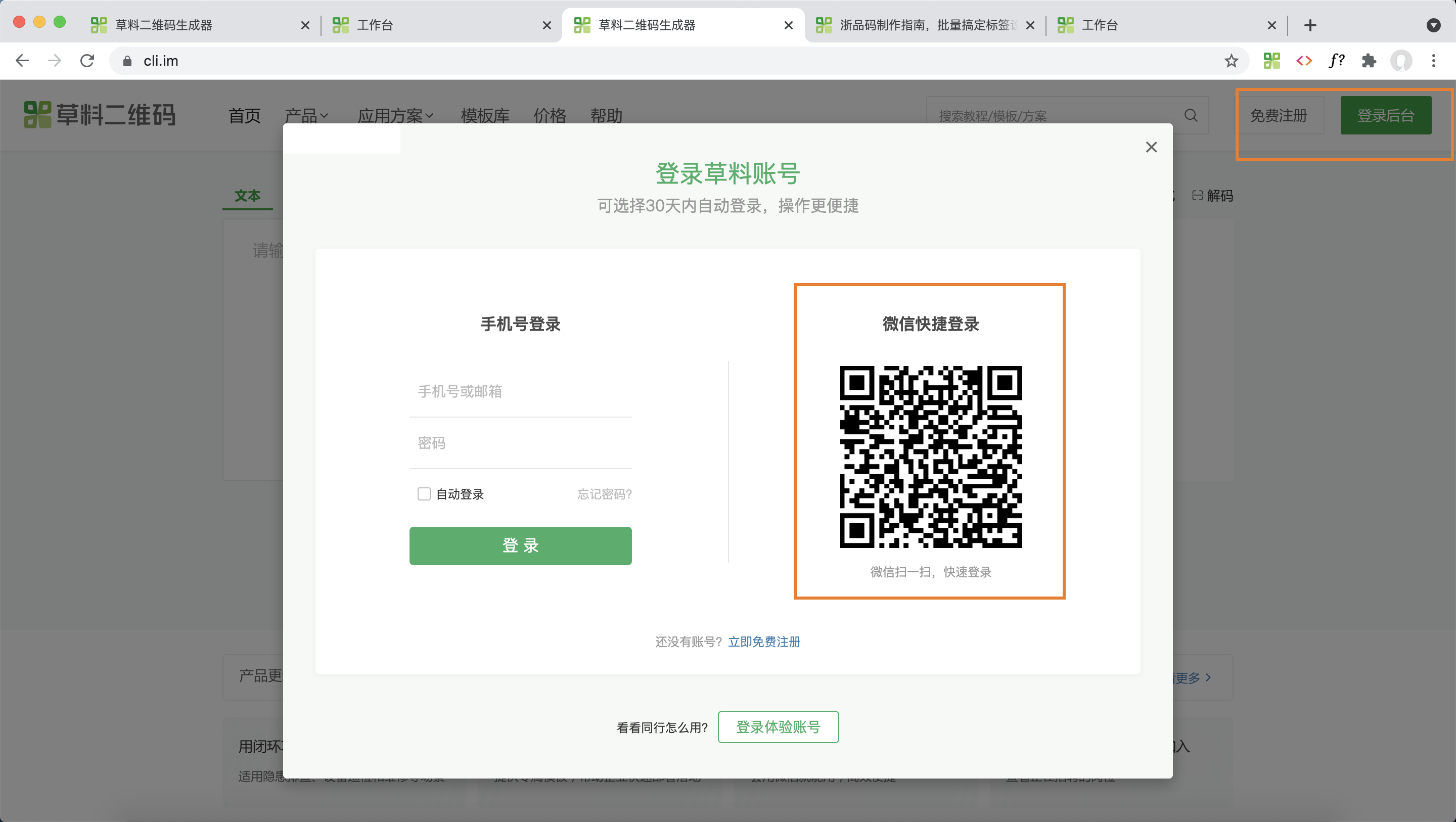Click the WeChat login QR code
This screenshot has width=1456, height=822.
(x=930, y=457)
